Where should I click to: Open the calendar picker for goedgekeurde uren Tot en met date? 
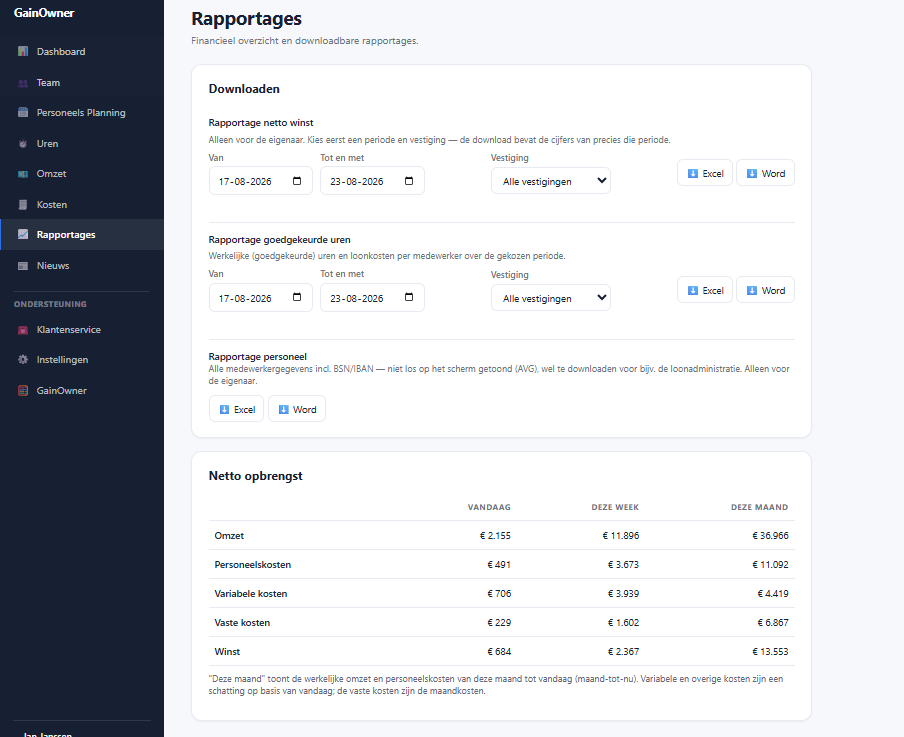(409, 298)
